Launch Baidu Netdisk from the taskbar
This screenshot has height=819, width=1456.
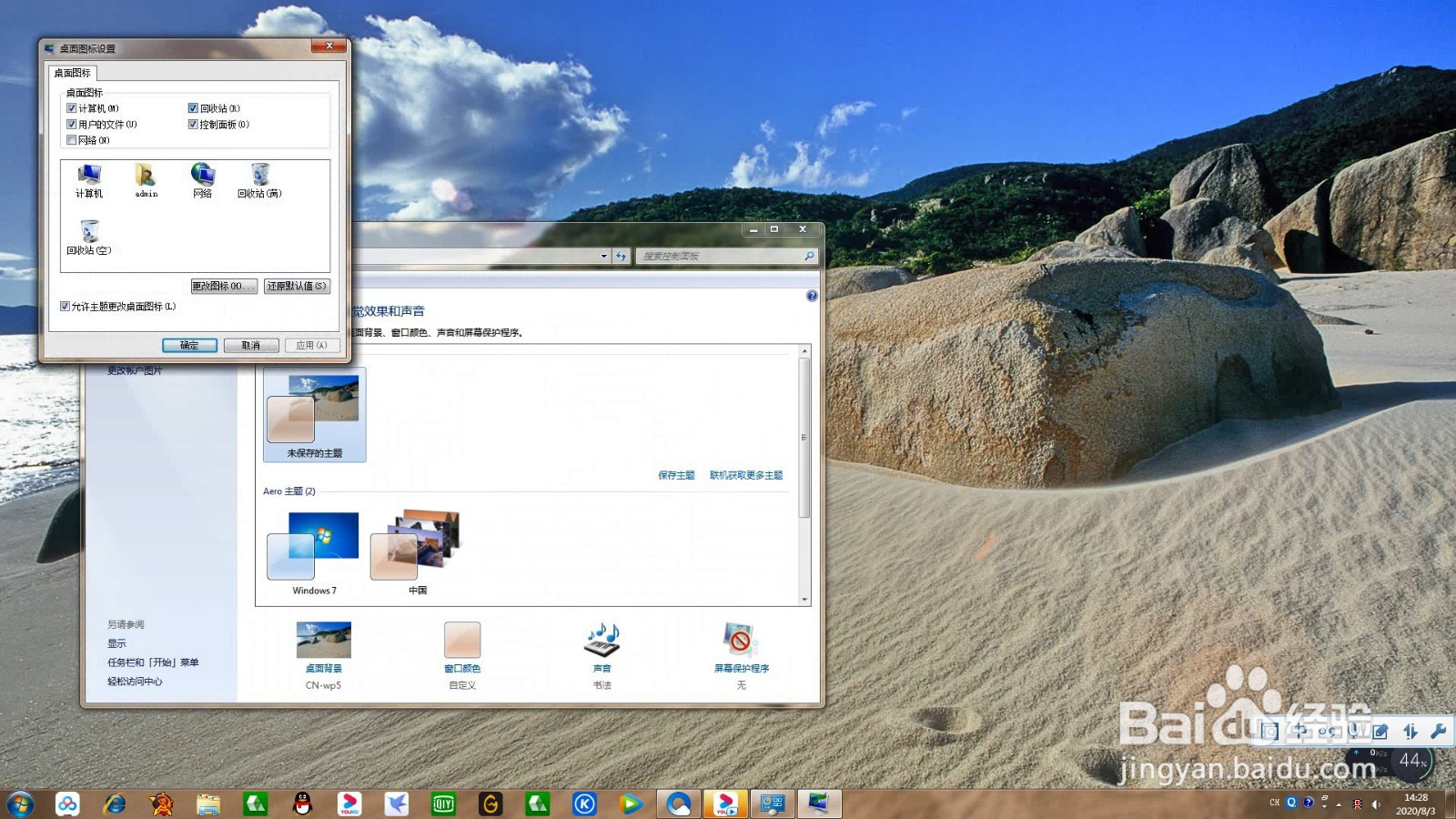coord(67,804)
